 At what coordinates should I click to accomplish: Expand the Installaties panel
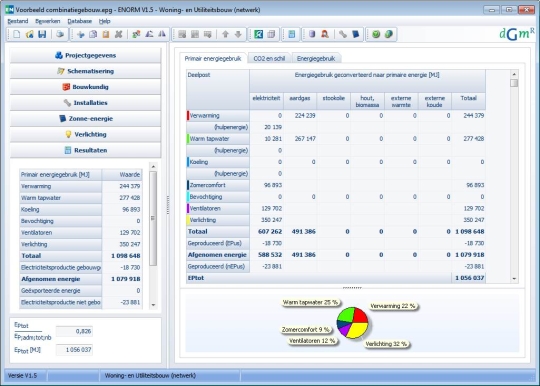tap(85, 103)
